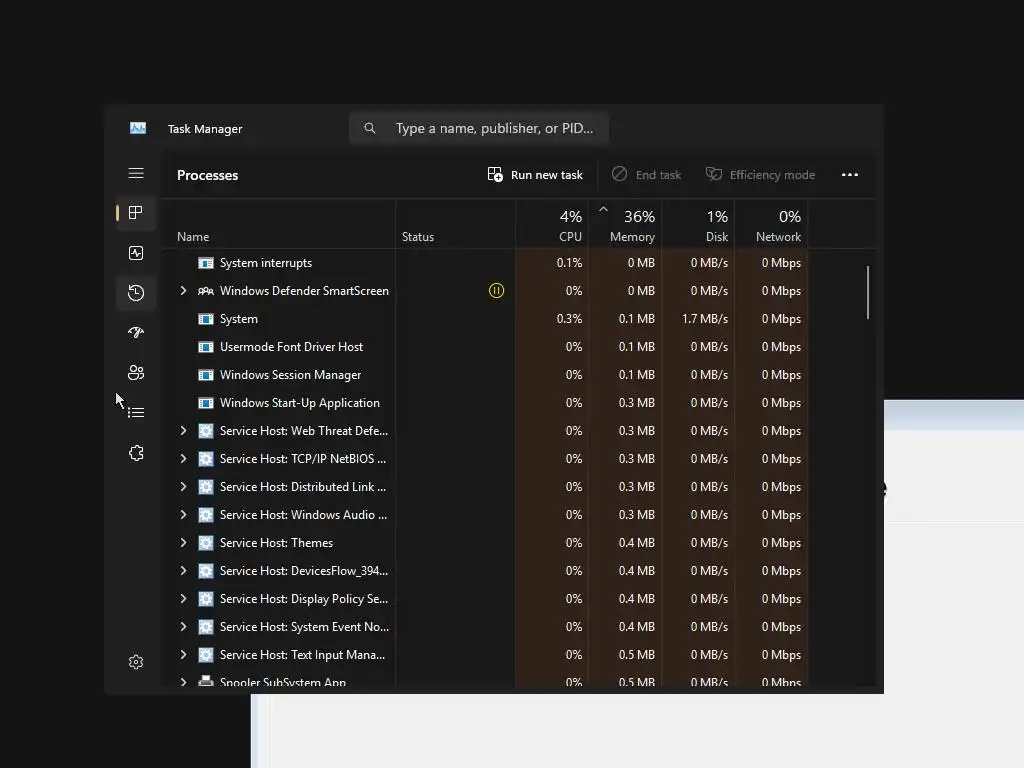Click the System process icon
This screenshot has height=768, width=1024.
[x=206, y=319]
